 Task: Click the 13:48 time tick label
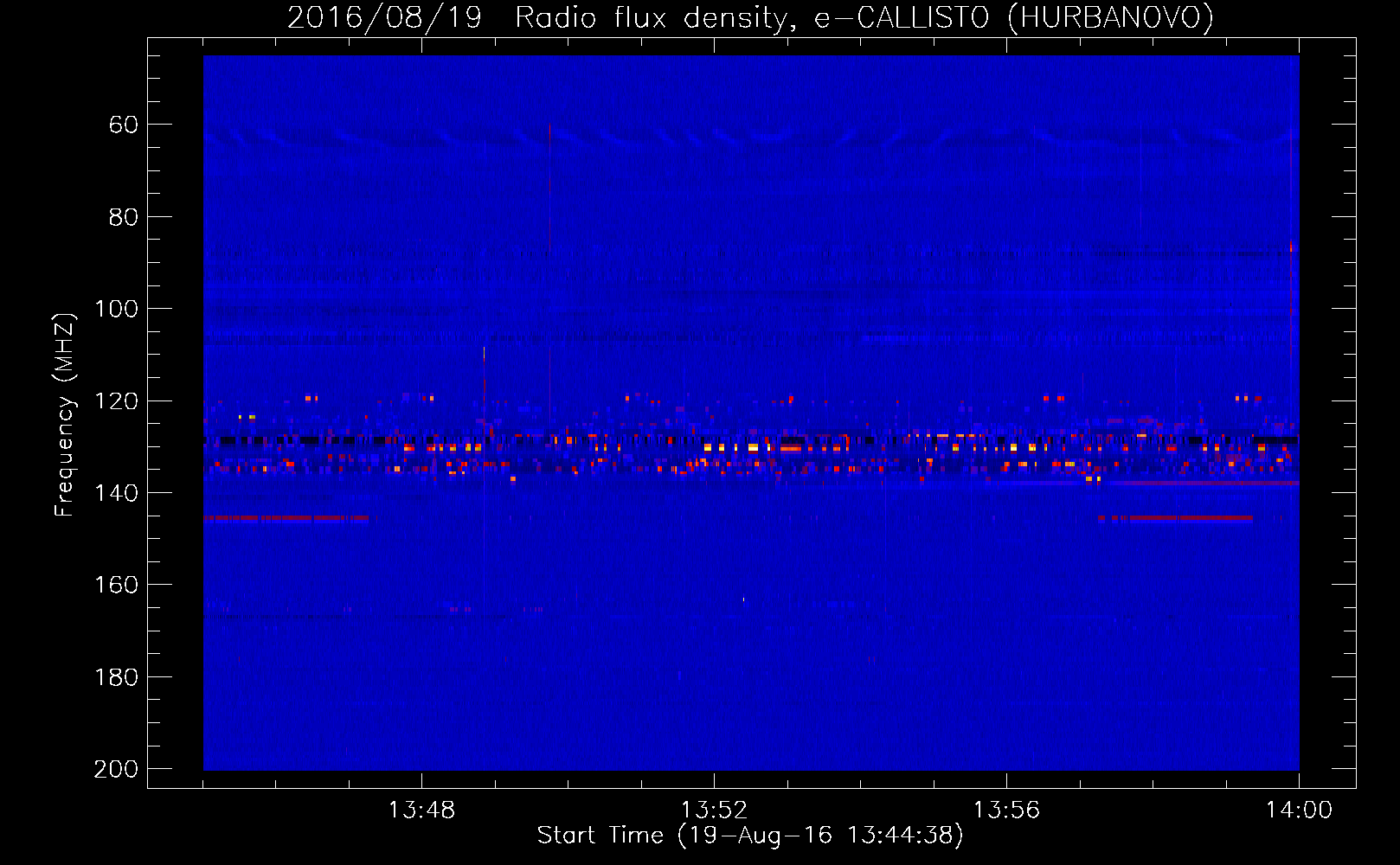pyautogui.click(x=421, y=810)
